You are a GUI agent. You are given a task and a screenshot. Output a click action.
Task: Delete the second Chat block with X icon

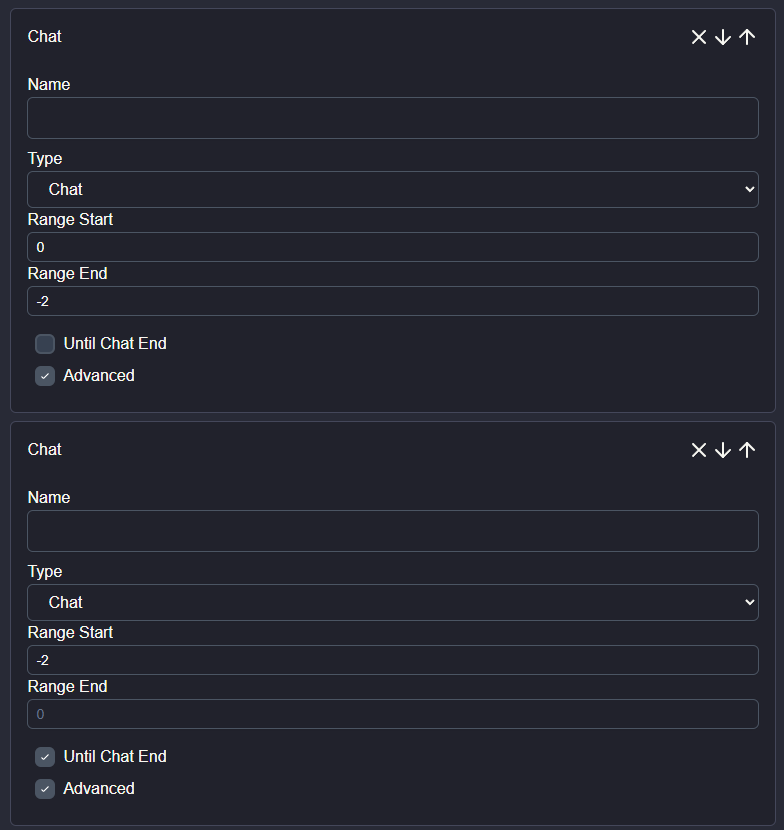pyautogui.click(x=699, y=450)
